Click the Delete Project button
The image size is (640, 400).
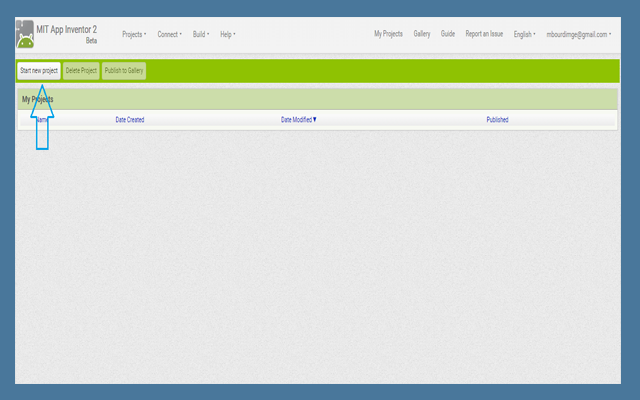81,71
